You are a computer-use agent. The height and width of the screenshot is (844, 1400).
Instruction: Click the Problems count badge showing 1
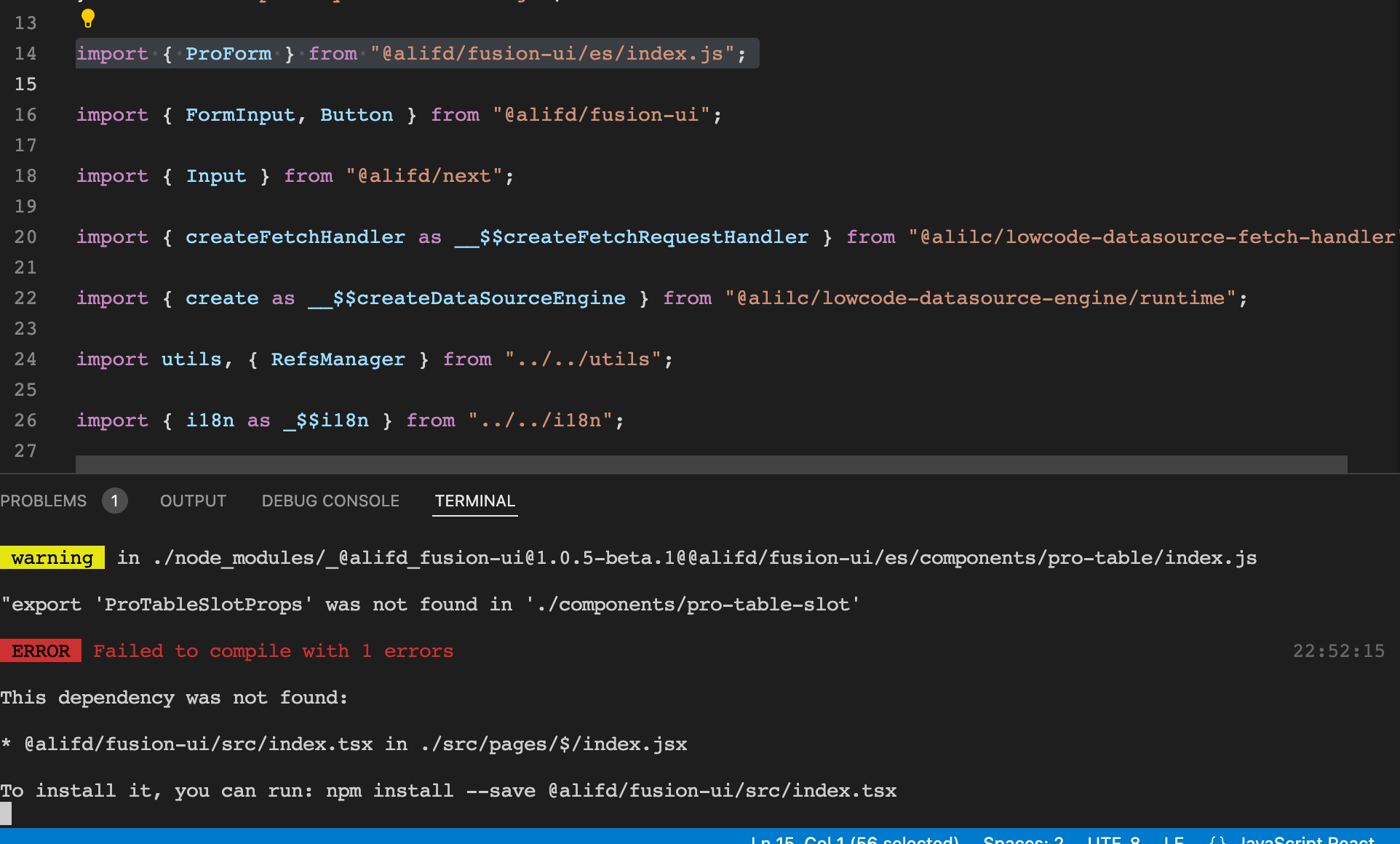(114, 501)
